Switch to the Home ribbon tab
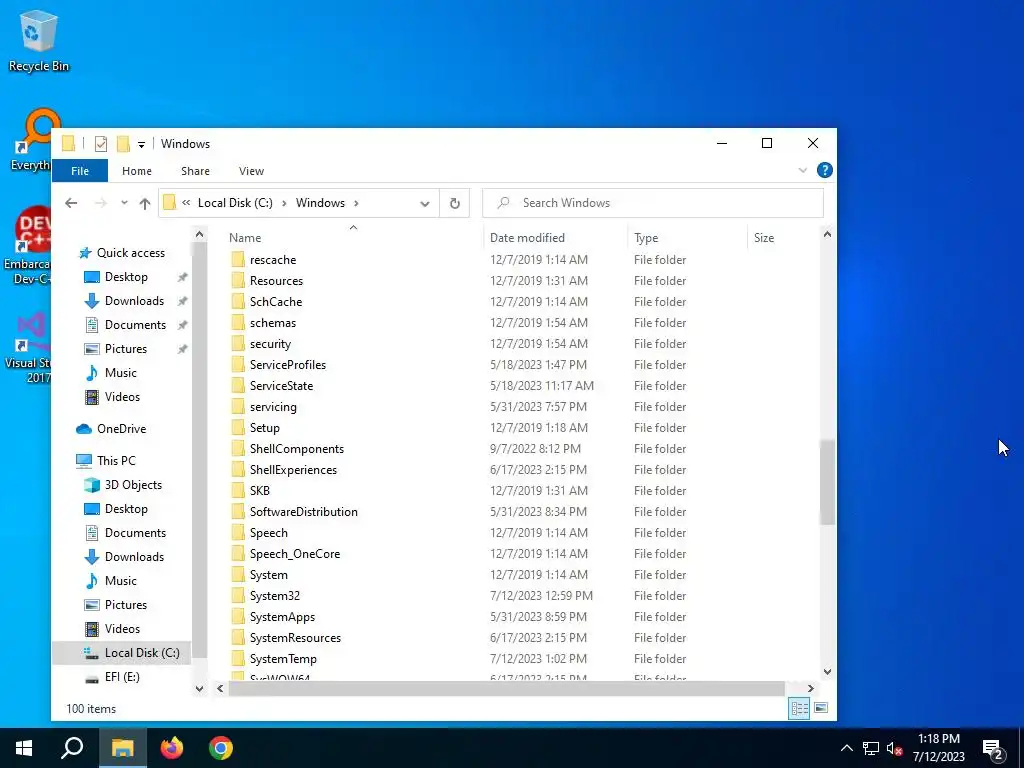1024x768 pixels. tap(136, 171)
